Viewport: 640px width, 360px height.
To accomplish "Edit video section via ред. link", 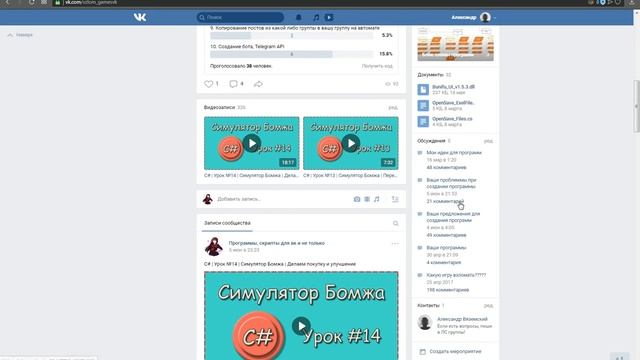I will click(393, 108).
